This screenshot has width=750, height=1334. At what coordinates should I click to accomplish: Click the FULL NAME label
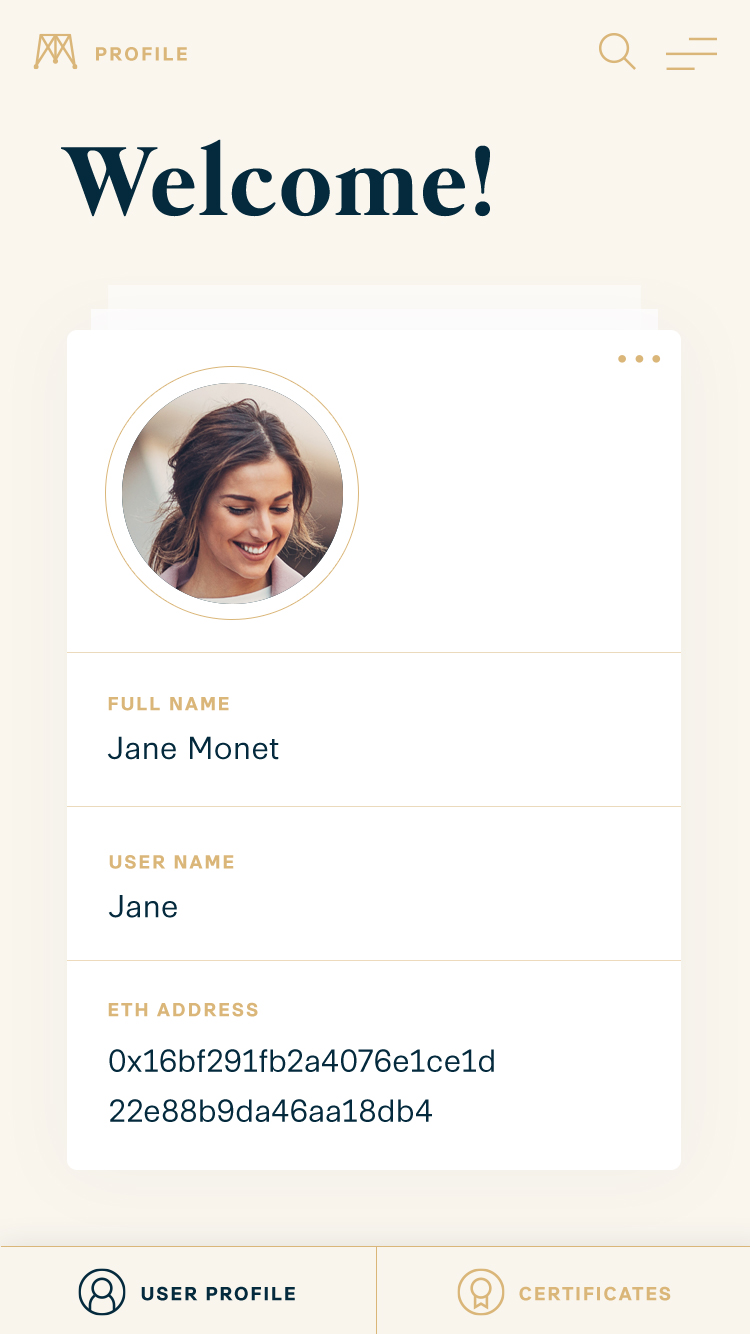tap(169, 704)
